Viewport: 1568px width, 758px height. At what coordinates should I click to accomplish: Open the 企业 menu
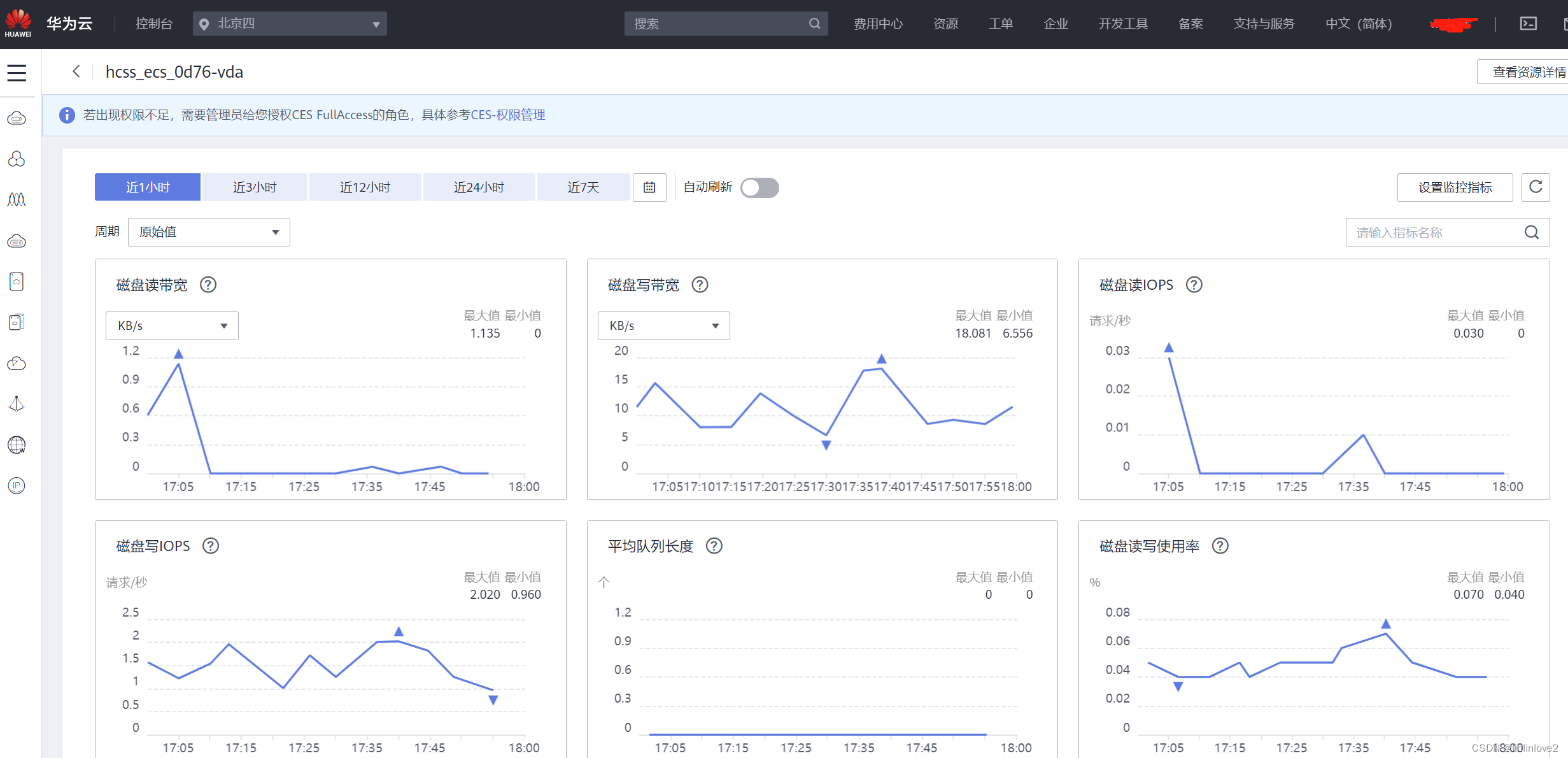click(x=1056, y=24)
